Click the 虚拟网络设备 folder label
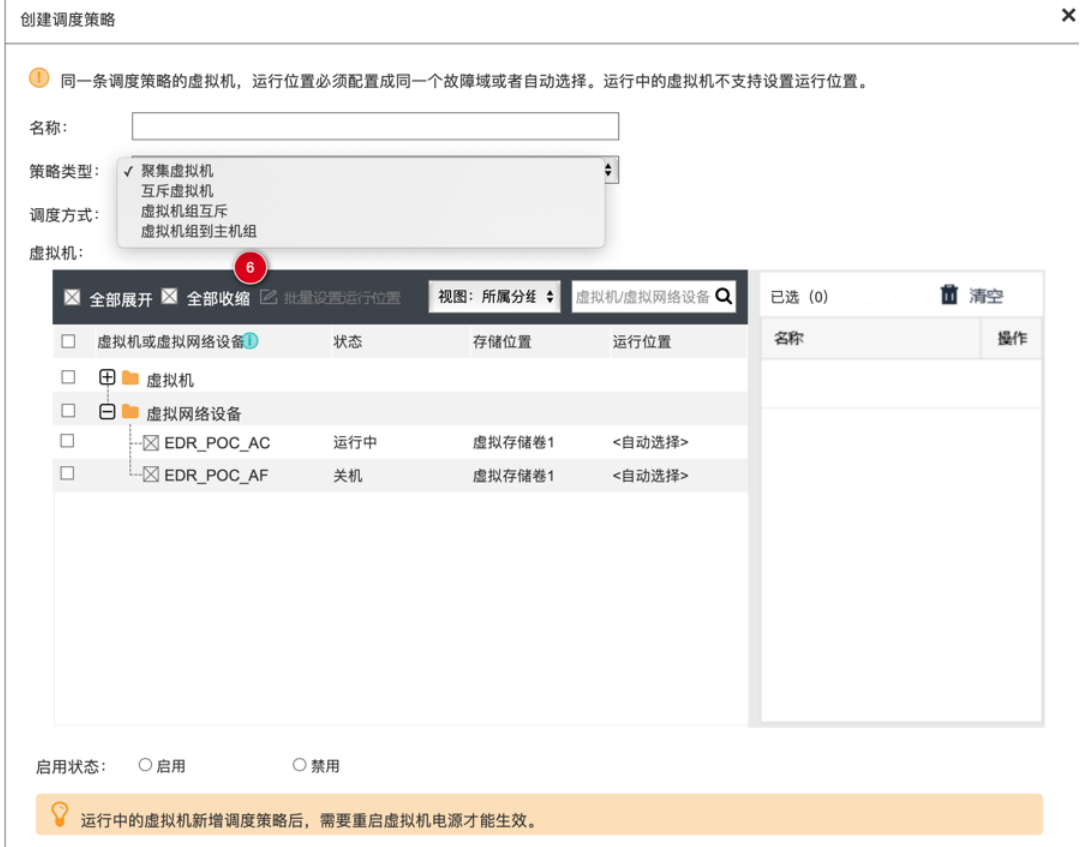 tap(194, 413)
